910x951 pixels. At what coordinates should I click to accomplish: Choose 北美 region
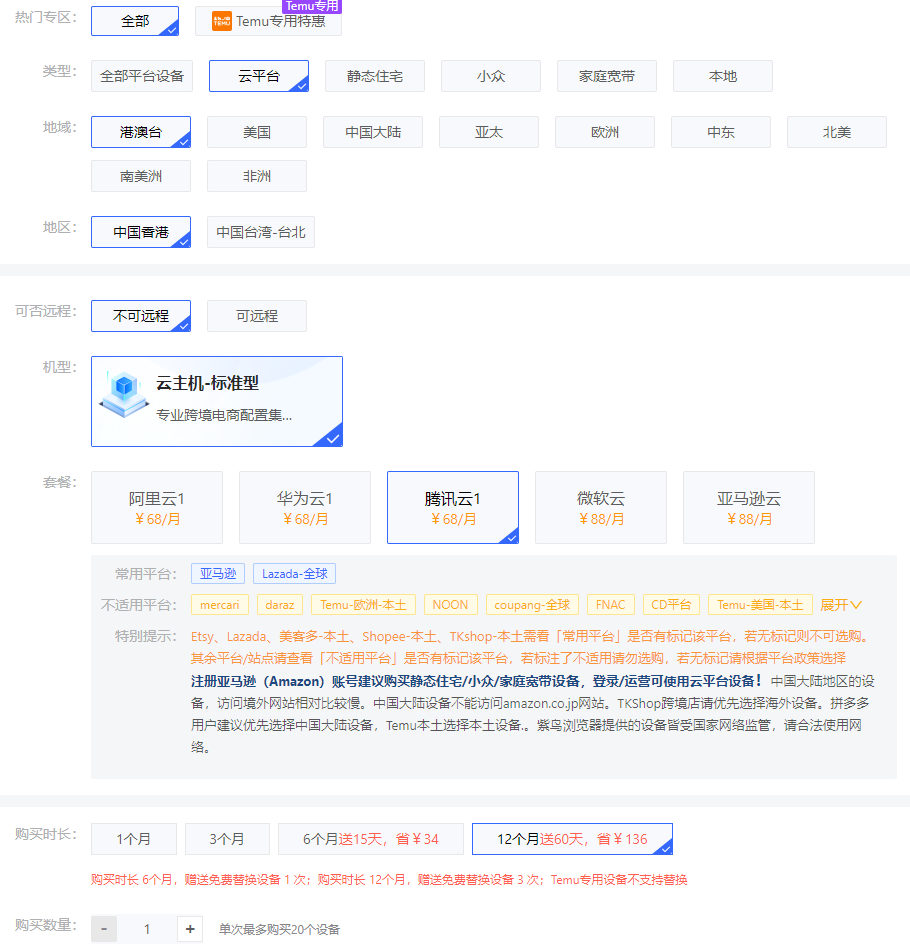click(x=837, y=132)
